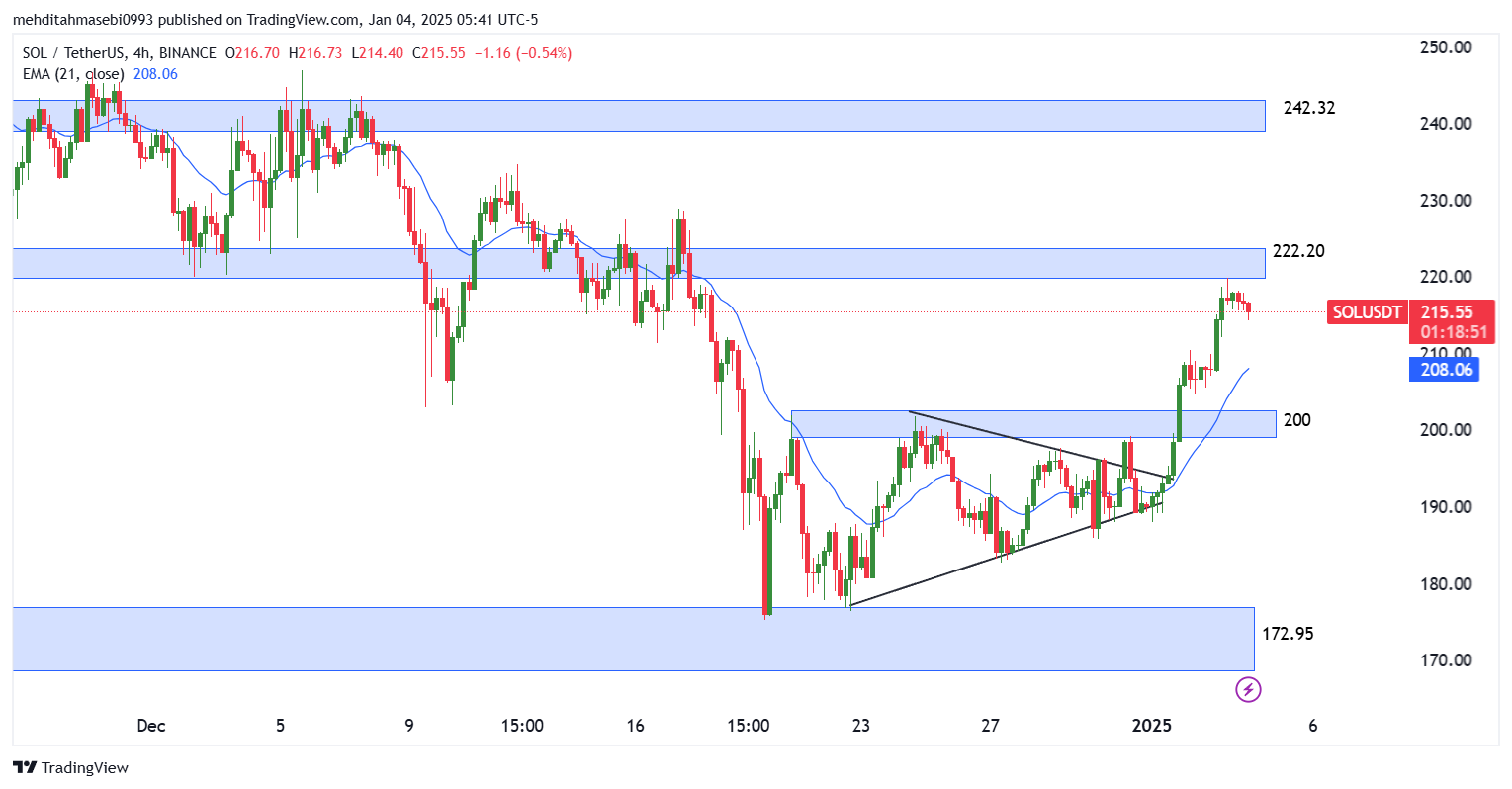Click the published-by attribution text at top
This screenshot has height=789, width=1512.
tap(276, 20)
